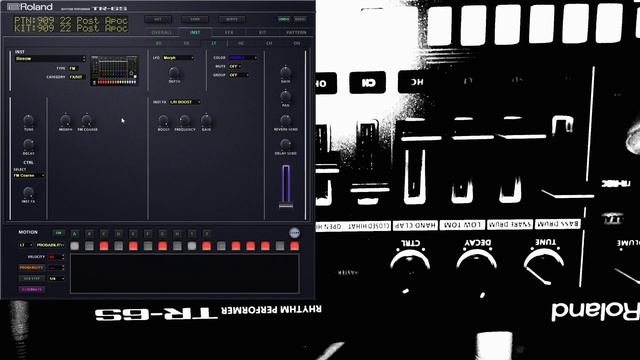The image size is (640, 360).
Task: Adjust the Gain knob above Pan
Action: 285,72
